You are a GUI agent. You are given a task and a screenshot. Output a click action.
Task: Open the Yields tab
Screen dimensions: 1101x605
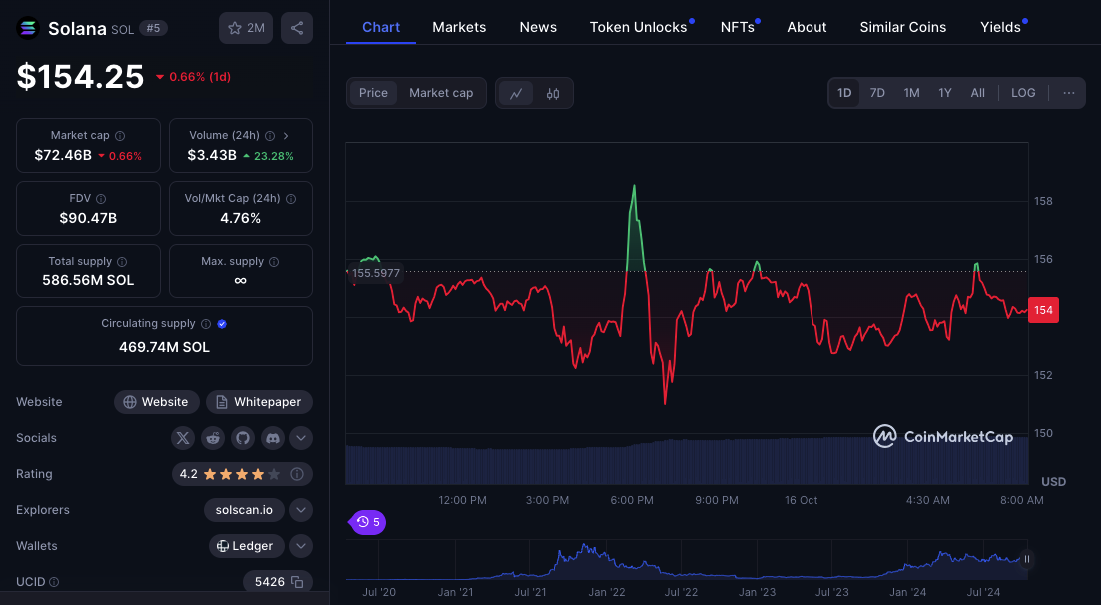tap(1001, 27)
